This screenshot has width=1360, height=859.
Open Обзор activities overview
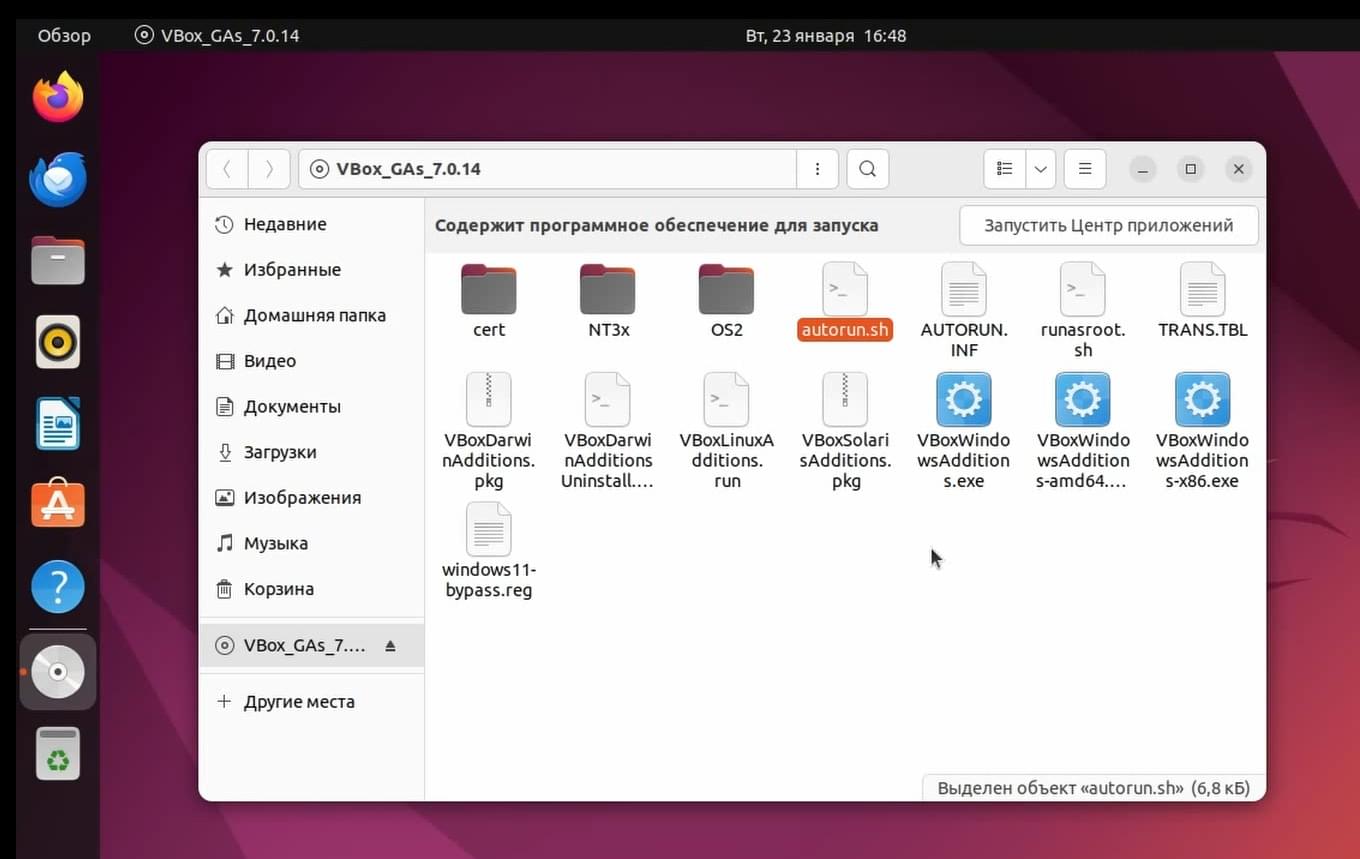click(64, 36)
